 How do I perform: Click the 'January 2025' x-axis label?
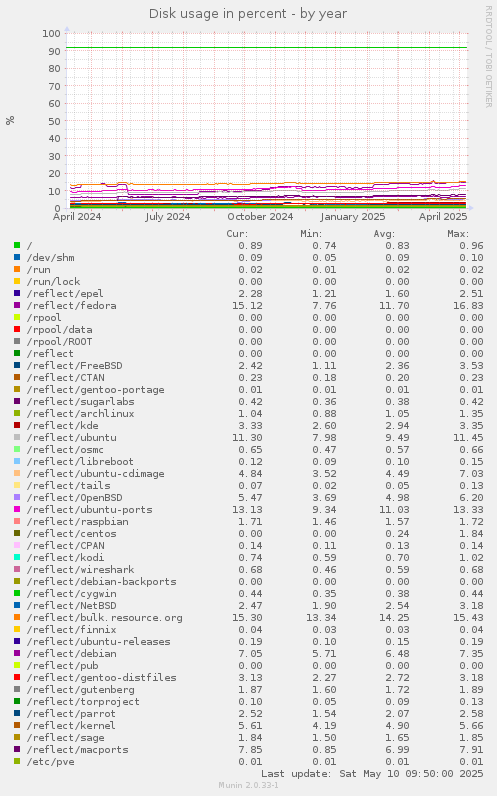click(x=352, y=217)
